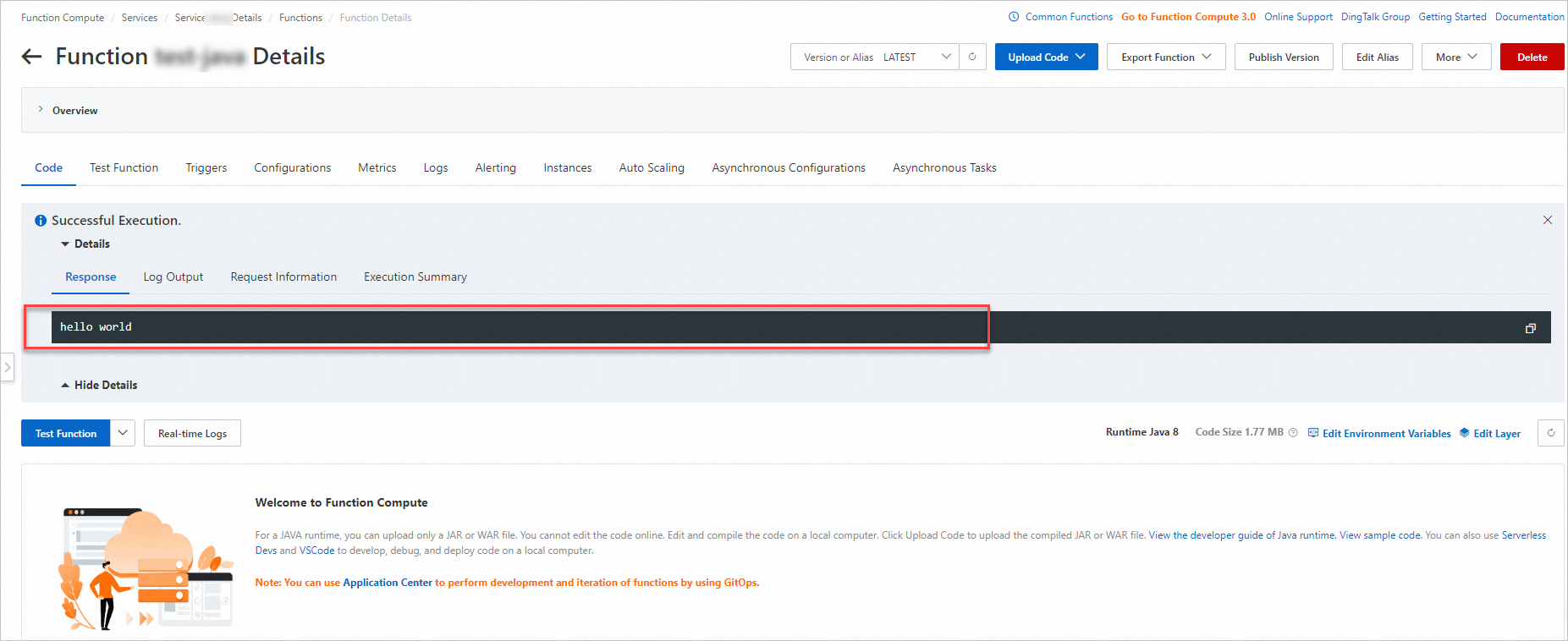Image resolution: width=1568 pixels, height=641 pixels.
Task: Open the Java runtime developer guide link
Action: 1242,535
